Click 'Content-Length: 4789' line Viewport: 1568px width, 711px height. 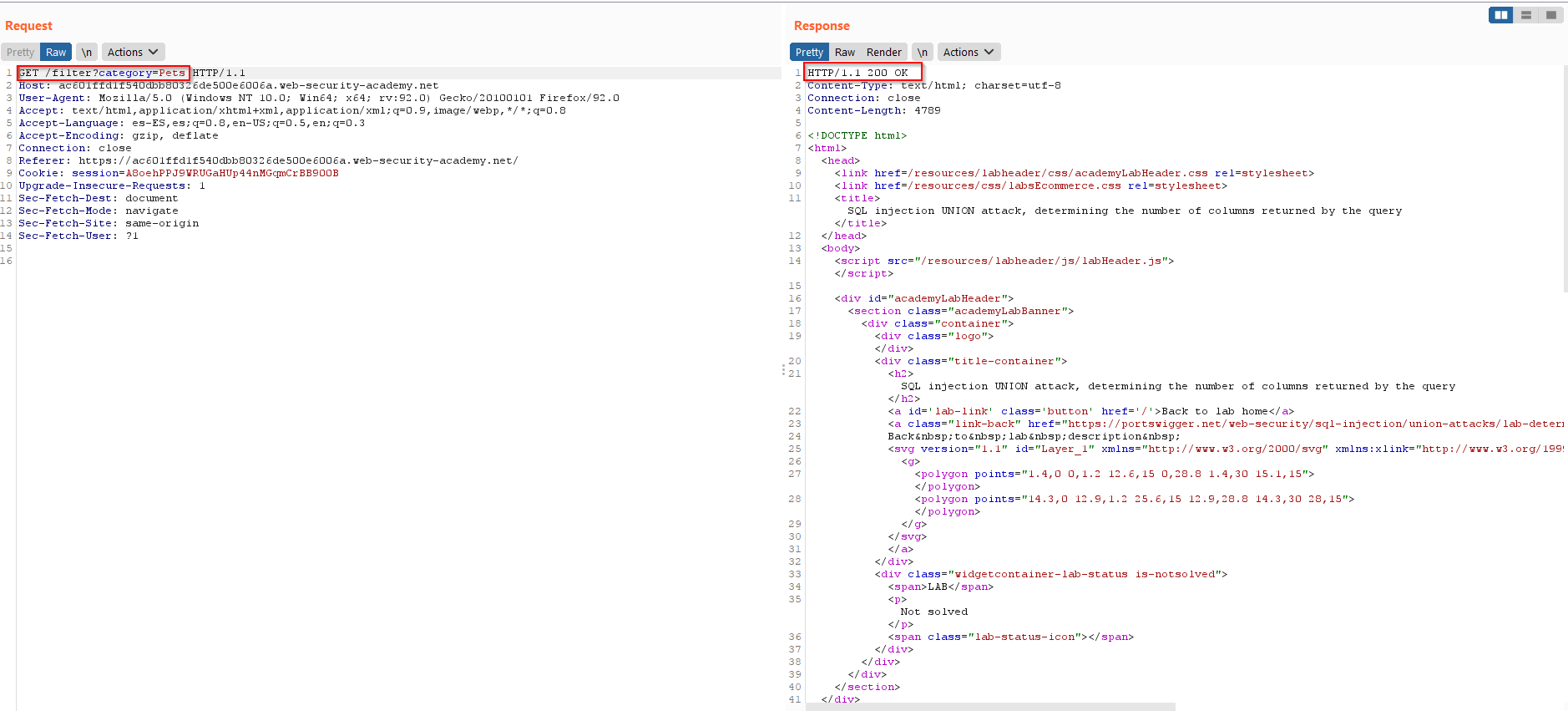tap(874, 110)
